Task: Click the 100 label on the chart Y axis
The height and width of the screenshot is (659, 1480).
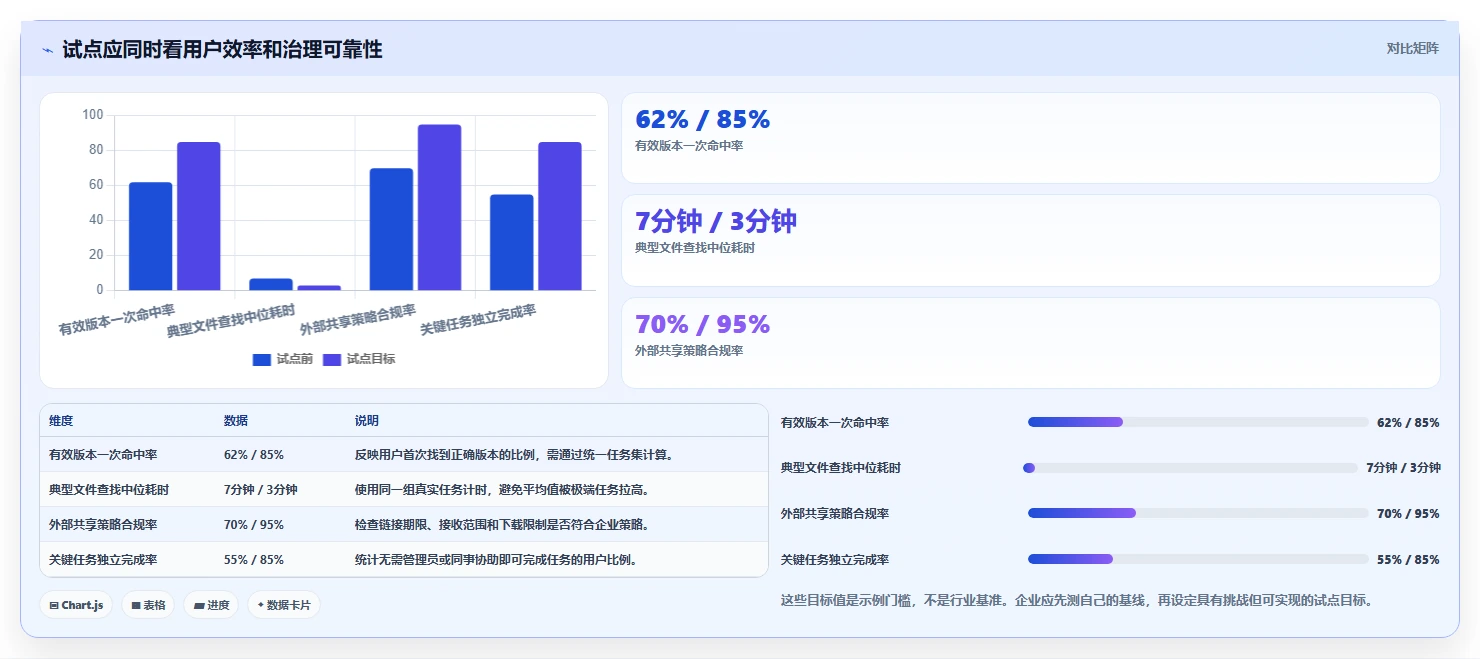Action: point(93,115)
